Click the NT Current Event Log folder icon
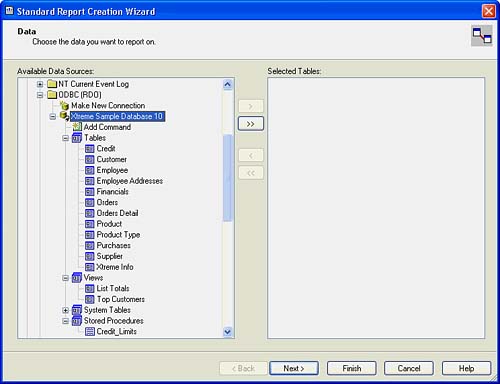 coord(52,84)
